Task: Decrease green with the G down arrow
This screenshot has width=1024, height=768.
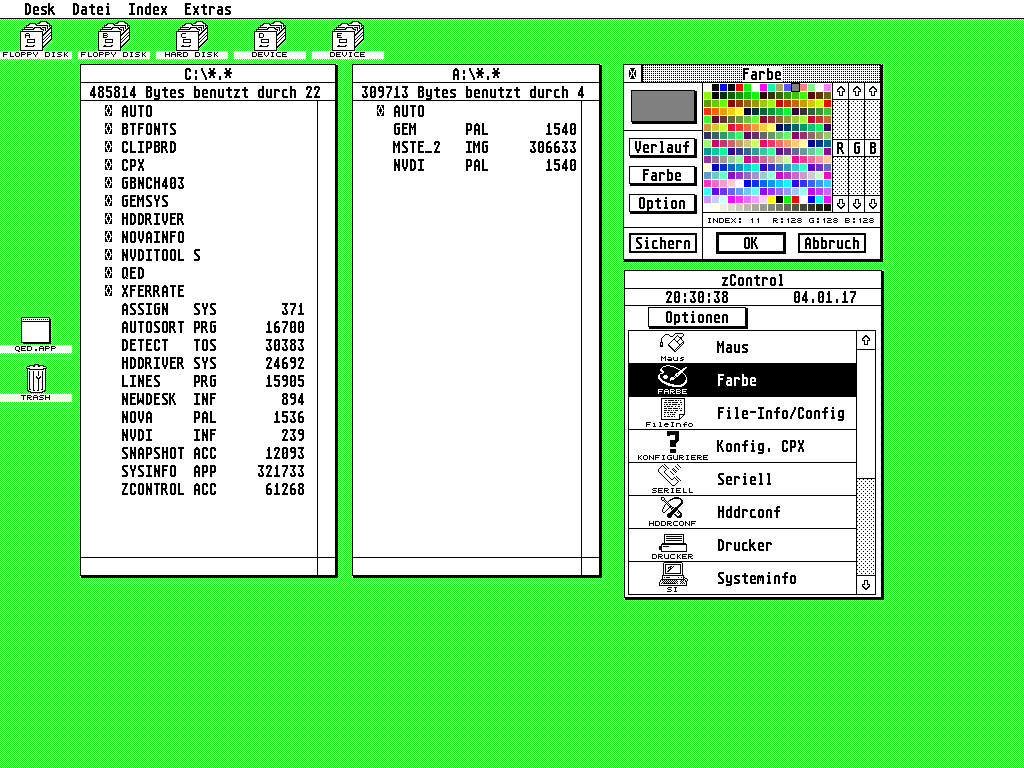Action: [x=857, y=204]
